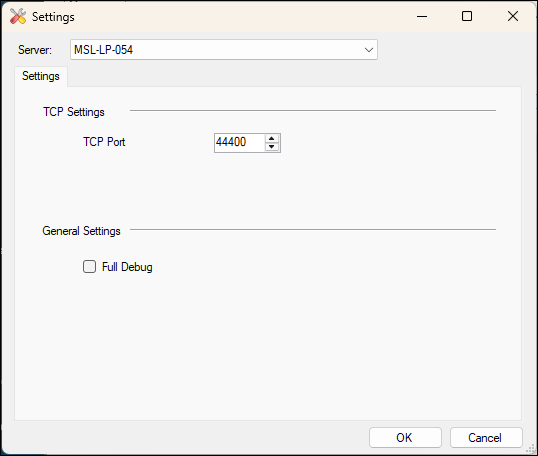Click the window resize grip in the corner
Image resolution: width=538 pixels, height=456 pixels.
coord(531,449)
